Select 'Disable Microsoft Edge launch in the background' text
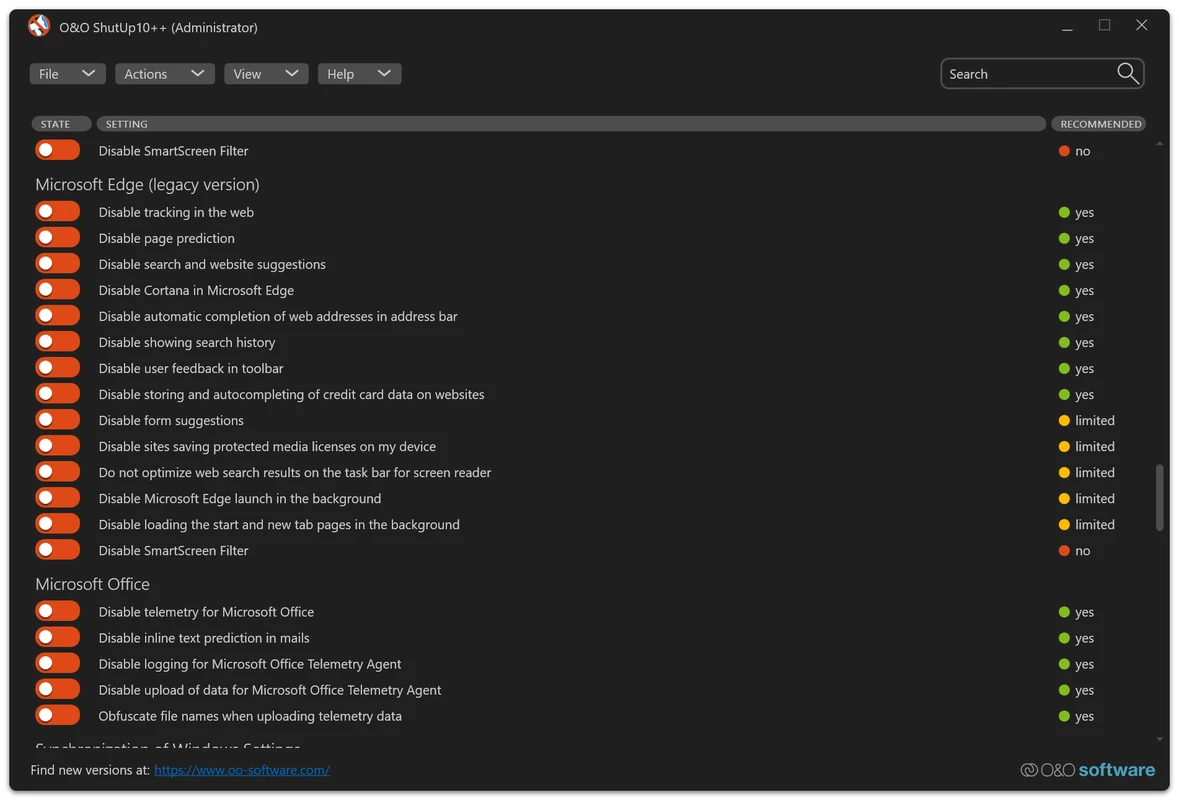Image resolution: width=1179 pixels, height=800 pixels. 240,498
